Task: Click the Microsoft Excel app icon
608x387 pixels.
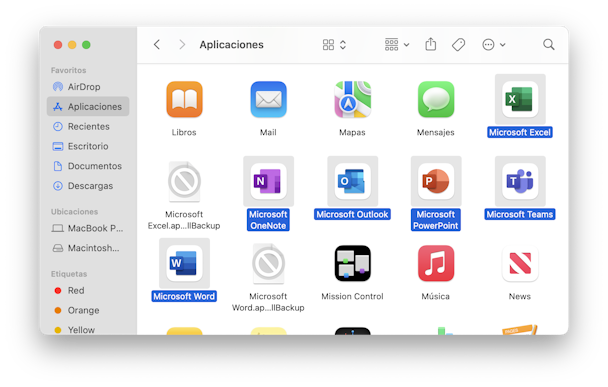Action: (520, 99)
